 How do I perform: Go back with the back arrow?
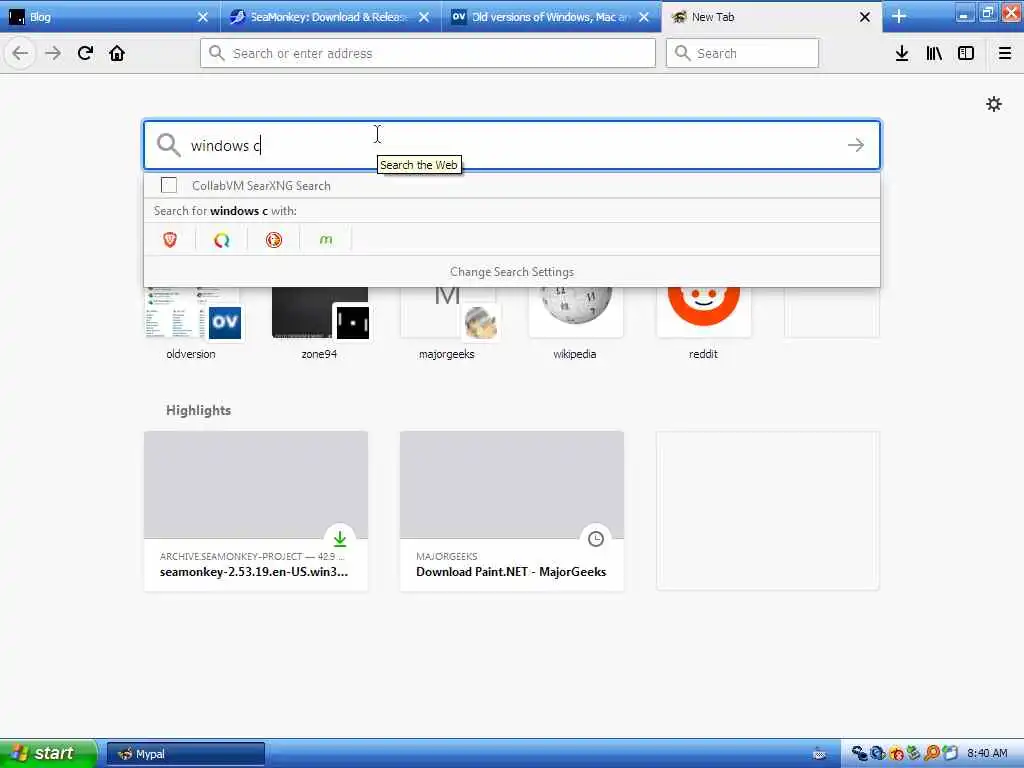(x=20, y=53)
